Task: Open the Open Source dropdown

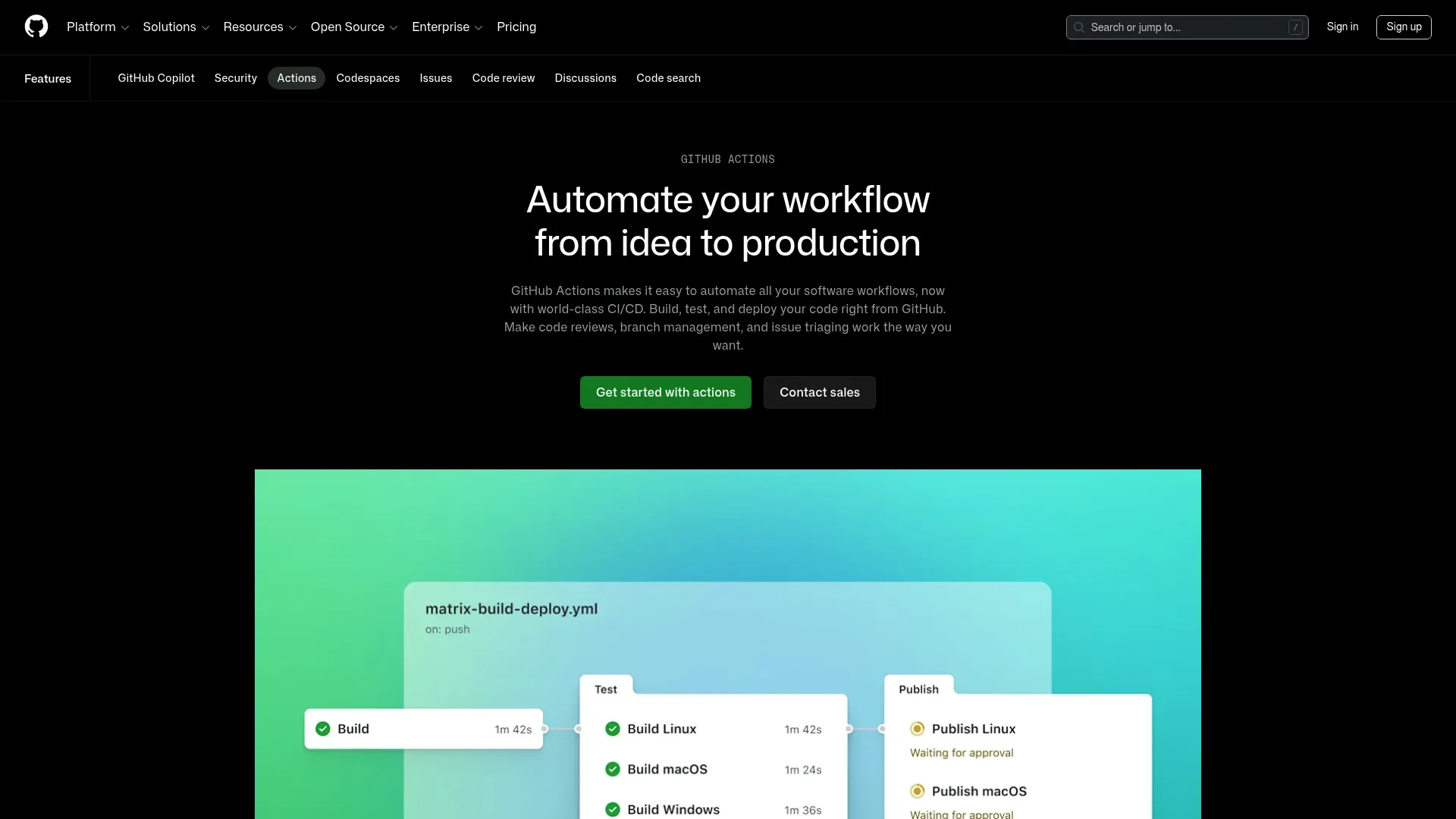Action: pyautogui.click(x=354, y=27)
